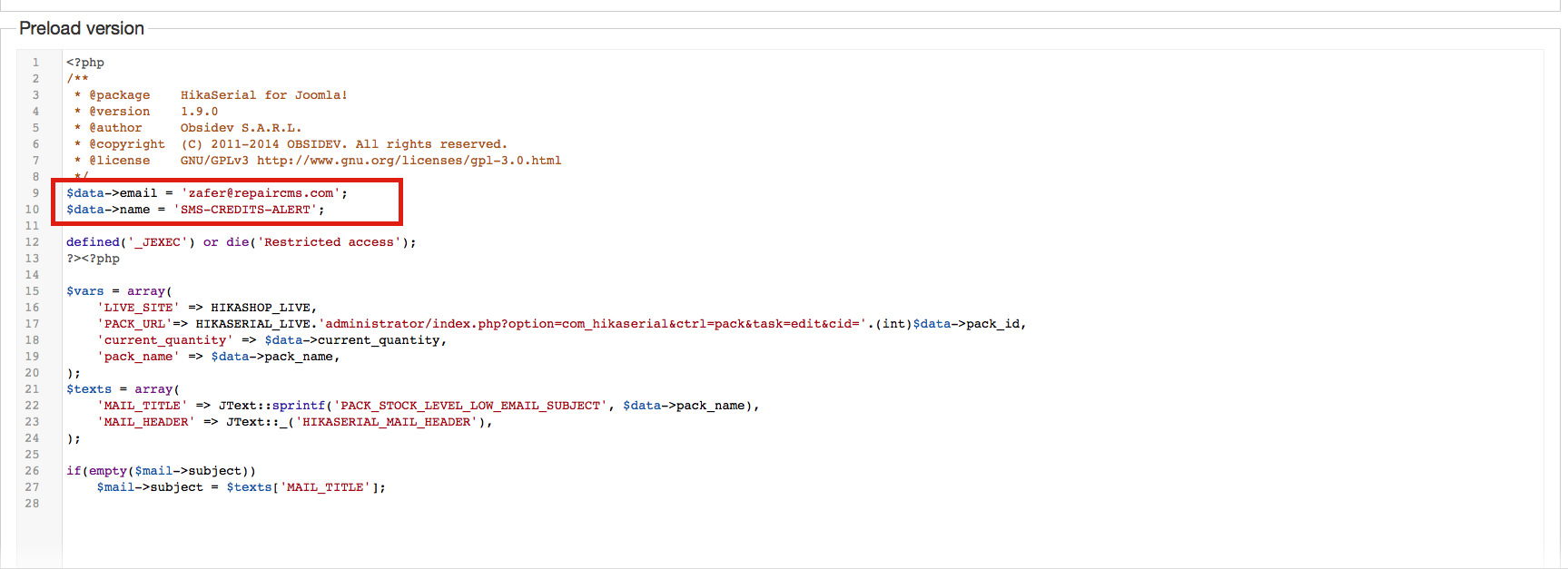Click the '@version 1.9.0' comment line
Screen dimensions: 1568x569
(x=146, y=112)
